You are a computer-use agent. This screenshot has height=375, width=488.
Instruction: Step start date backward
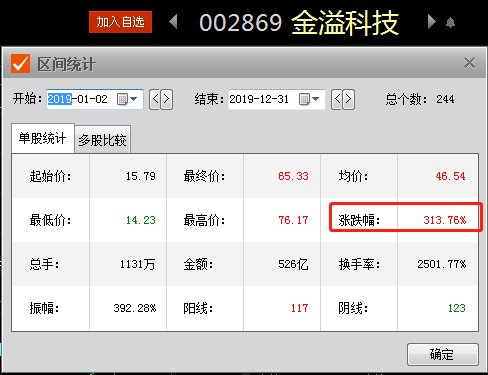tap(155, 99)
